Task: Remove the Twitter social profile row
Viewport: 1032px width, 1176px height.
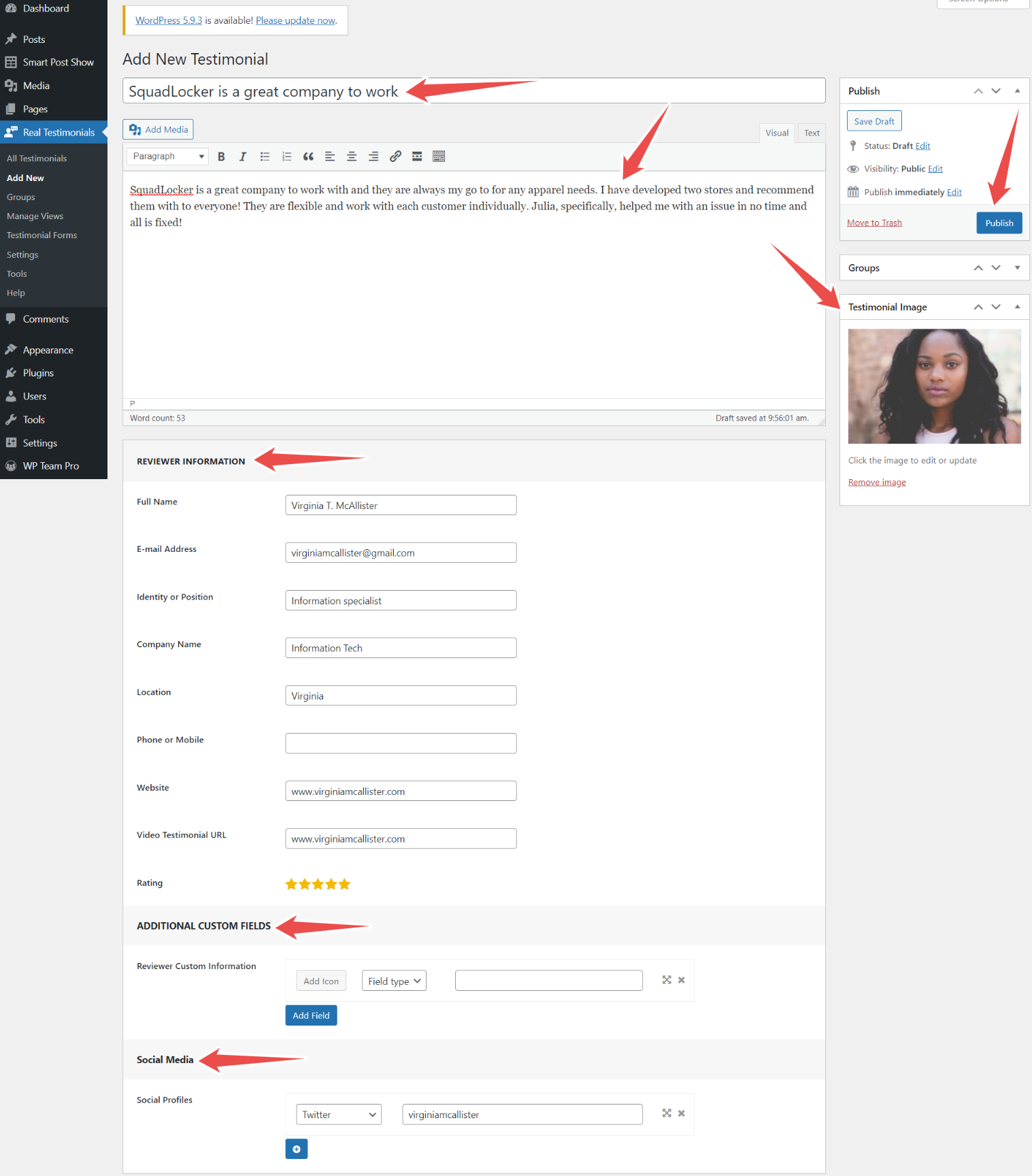Action: click(x=681, y=1113)
